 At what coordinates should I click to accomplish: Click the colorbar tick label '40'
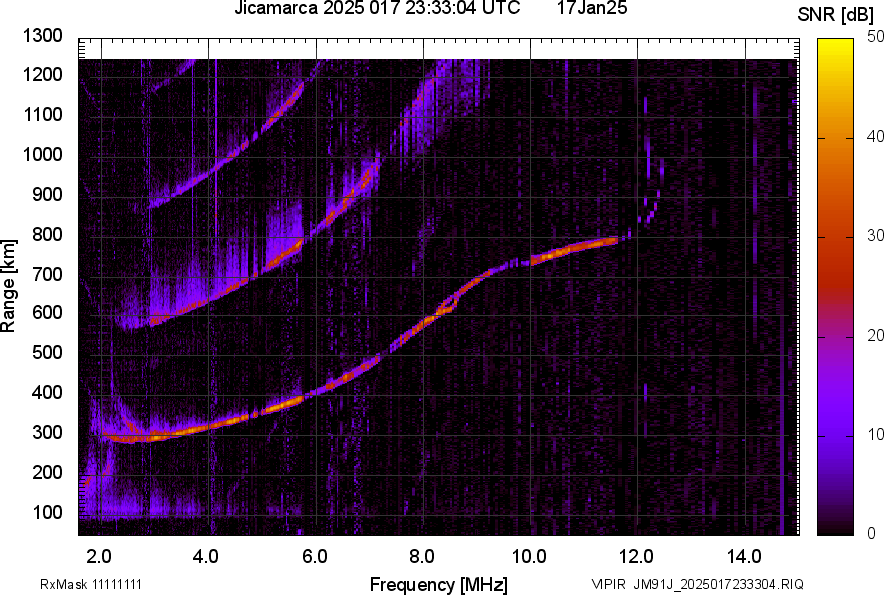(x=875, y=136)
